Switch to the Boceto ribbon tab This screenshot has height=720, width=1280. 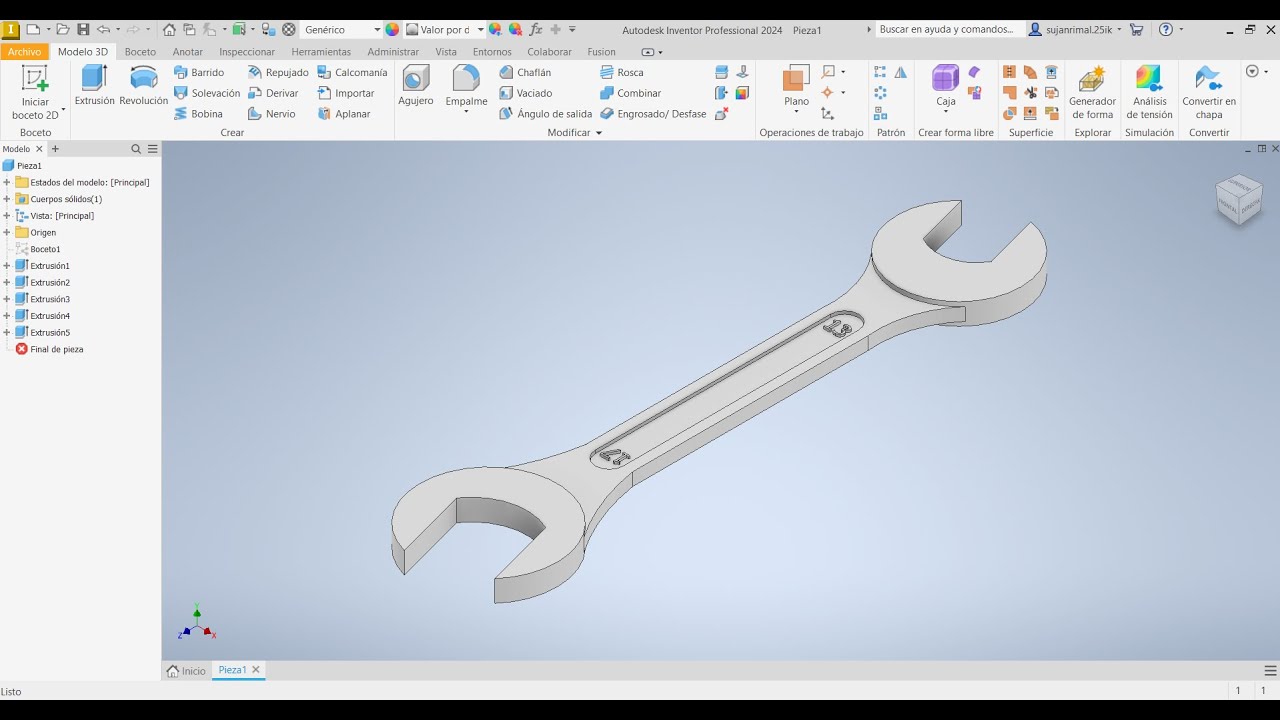pyautogui.click(x=140, y=52)
